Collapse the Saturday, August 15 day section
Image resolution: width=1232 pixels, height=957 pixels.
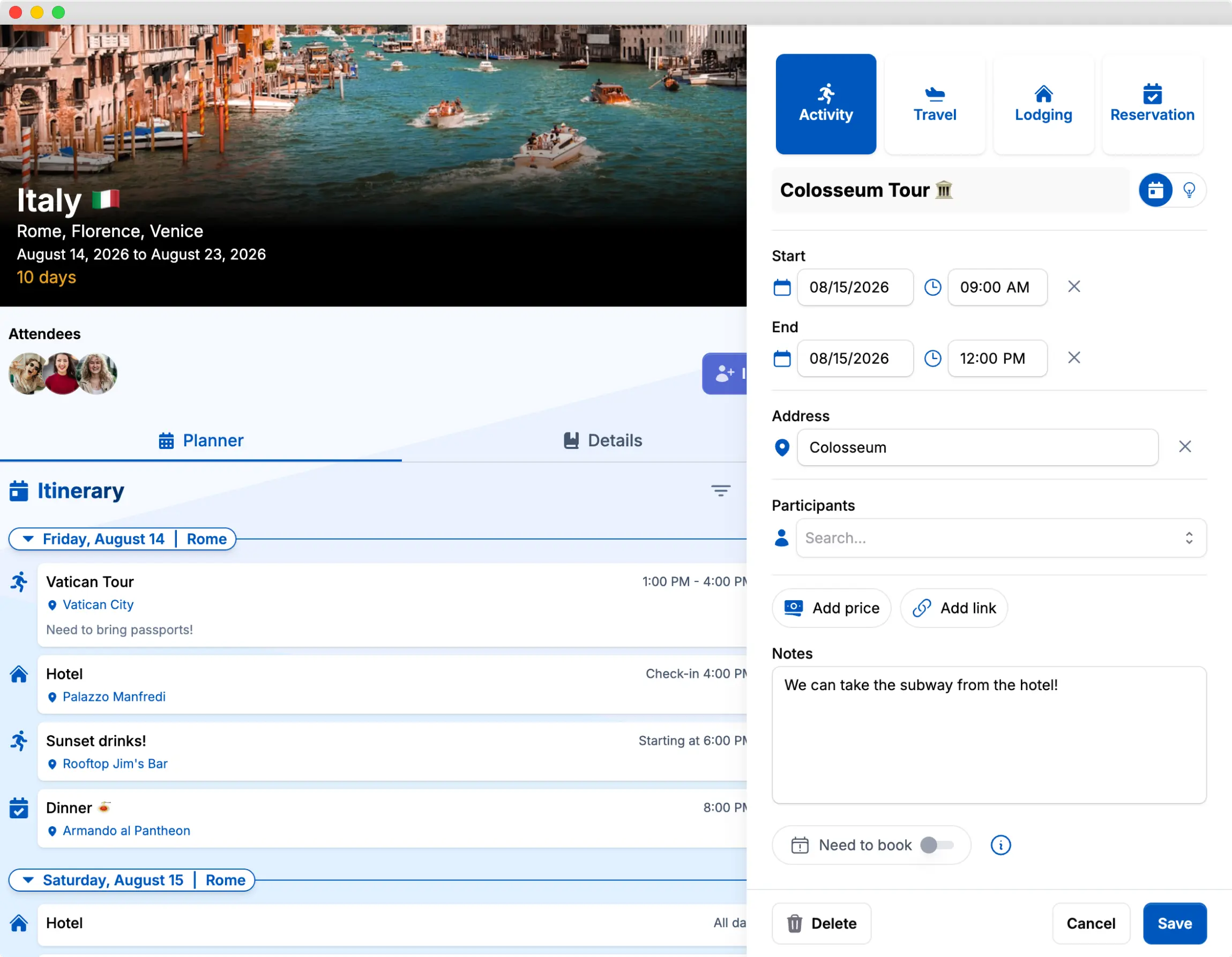[x=27, y=880]
